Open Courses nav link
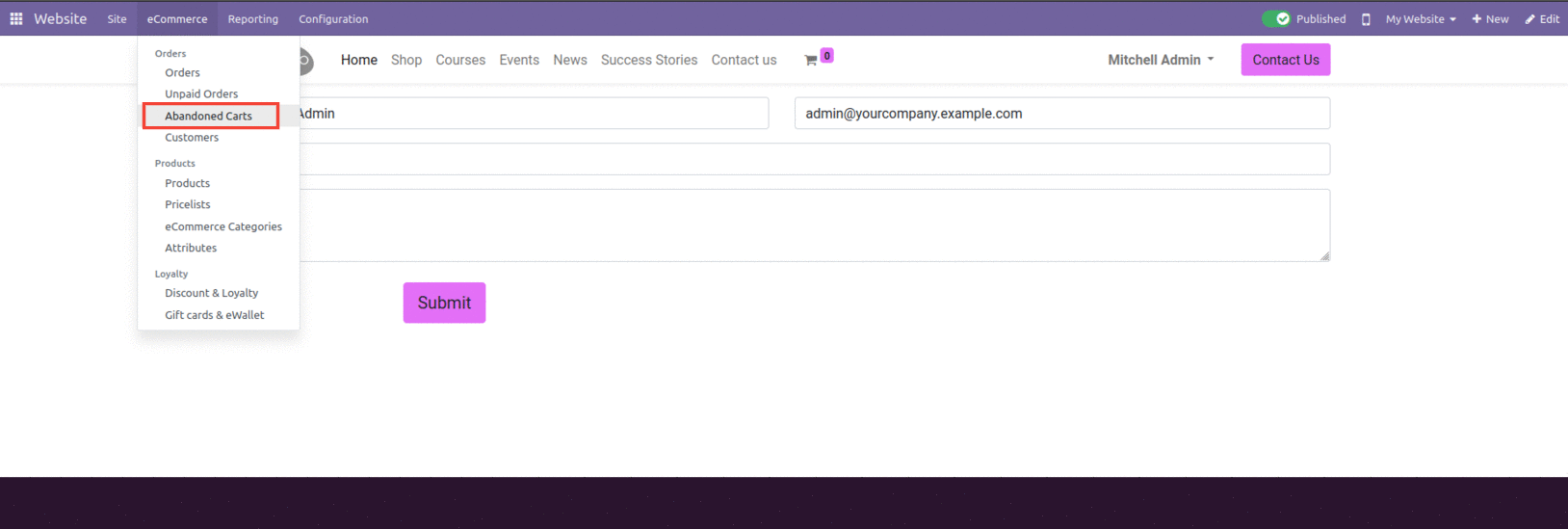The image size is (1568, 529). pos(460,60)
